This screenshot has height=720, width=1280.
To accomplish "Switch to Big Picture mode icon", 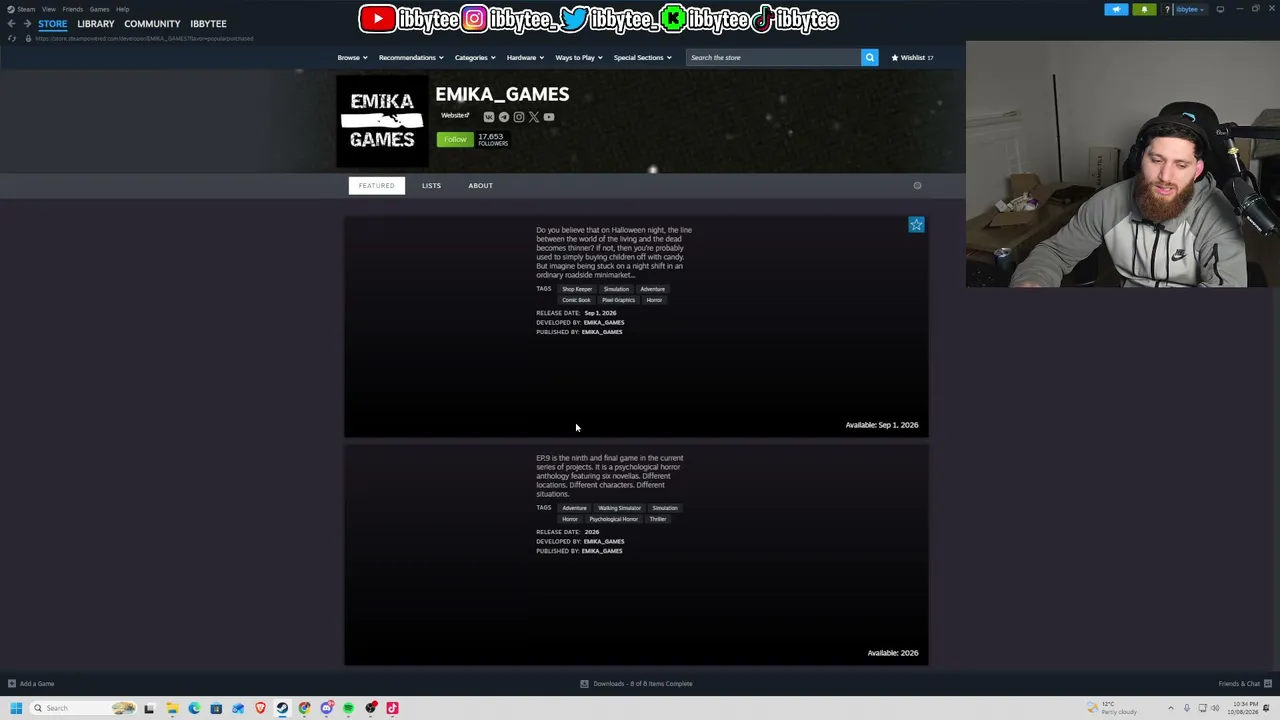I will coord(1220,10).
